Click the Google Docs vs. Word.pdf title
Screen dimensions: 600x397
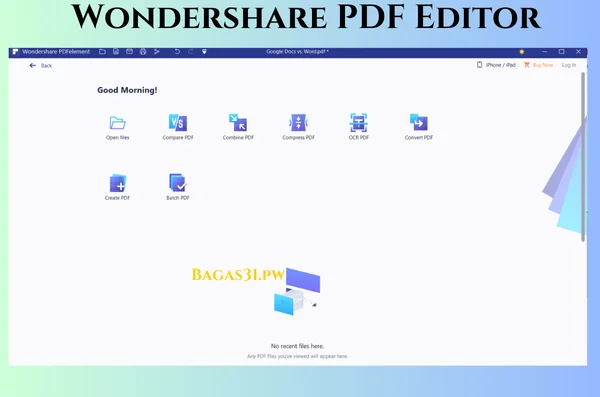point(298,52)
